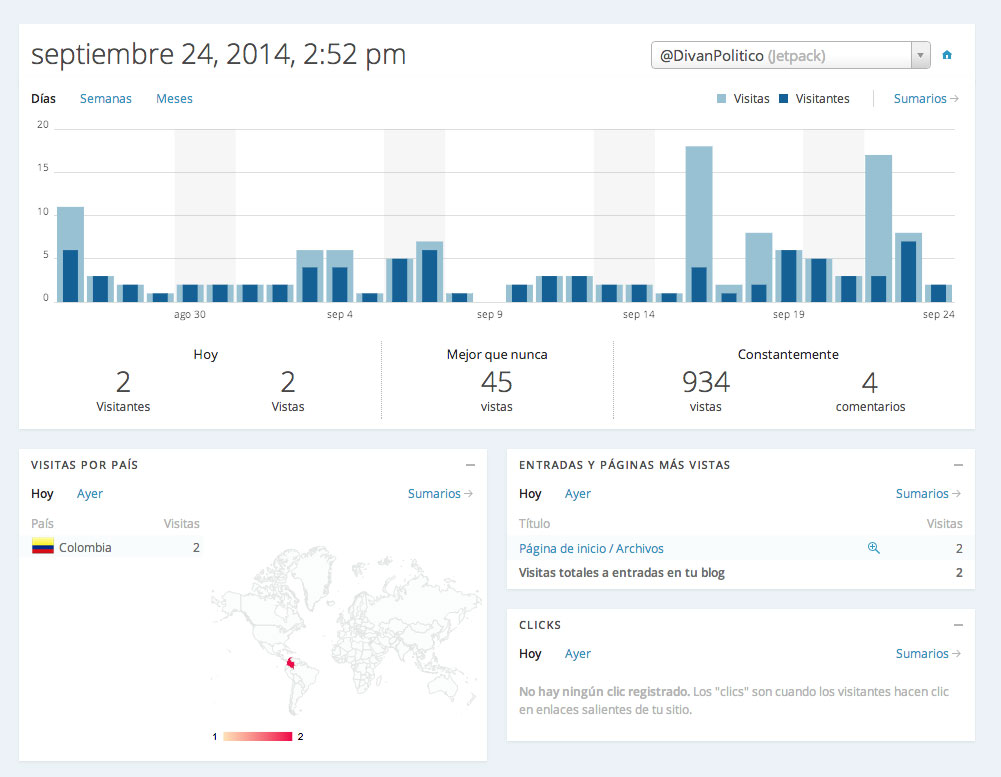Image resolution: width=1001 pixels, height=777 pixels.
Task: Open the Página de inicio / Archivos link
Action: [591, 548]
